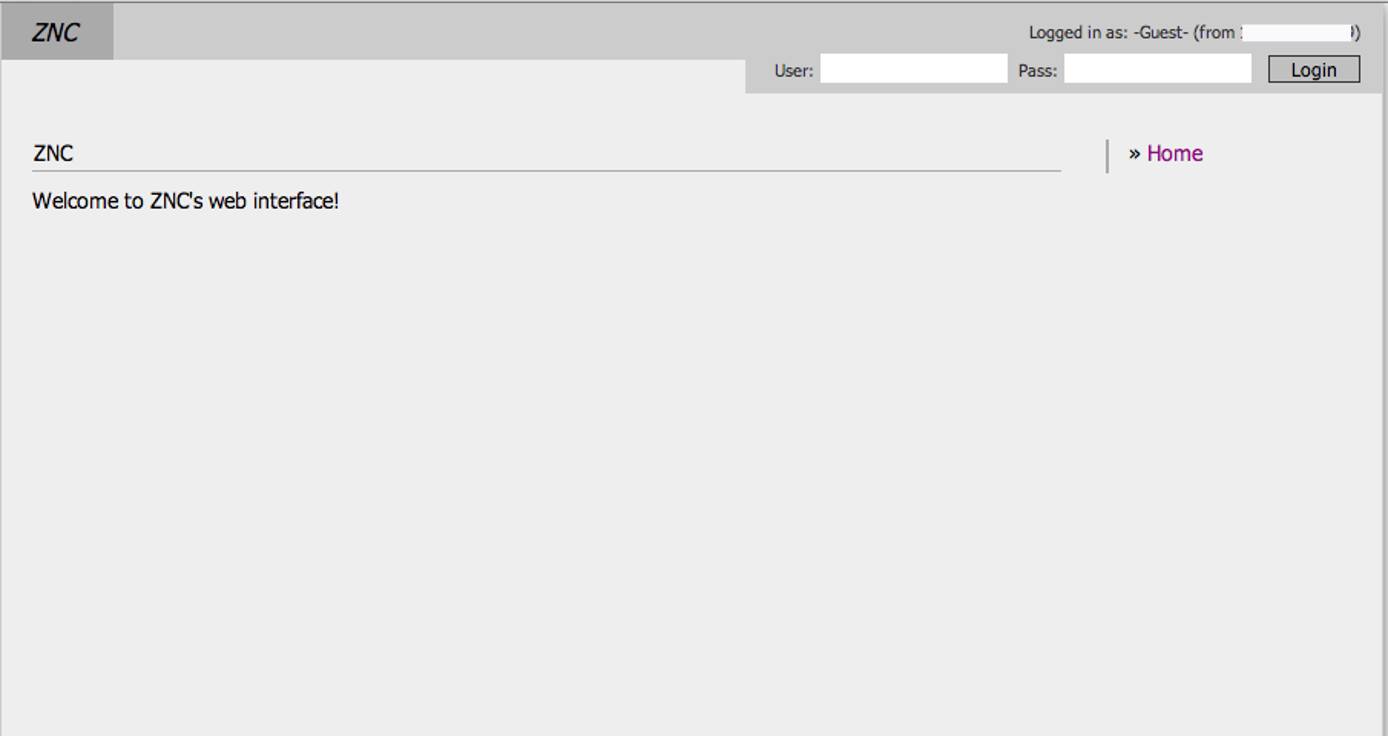Click the double-arrow marker before the Home link

[x=1135, y=153]
